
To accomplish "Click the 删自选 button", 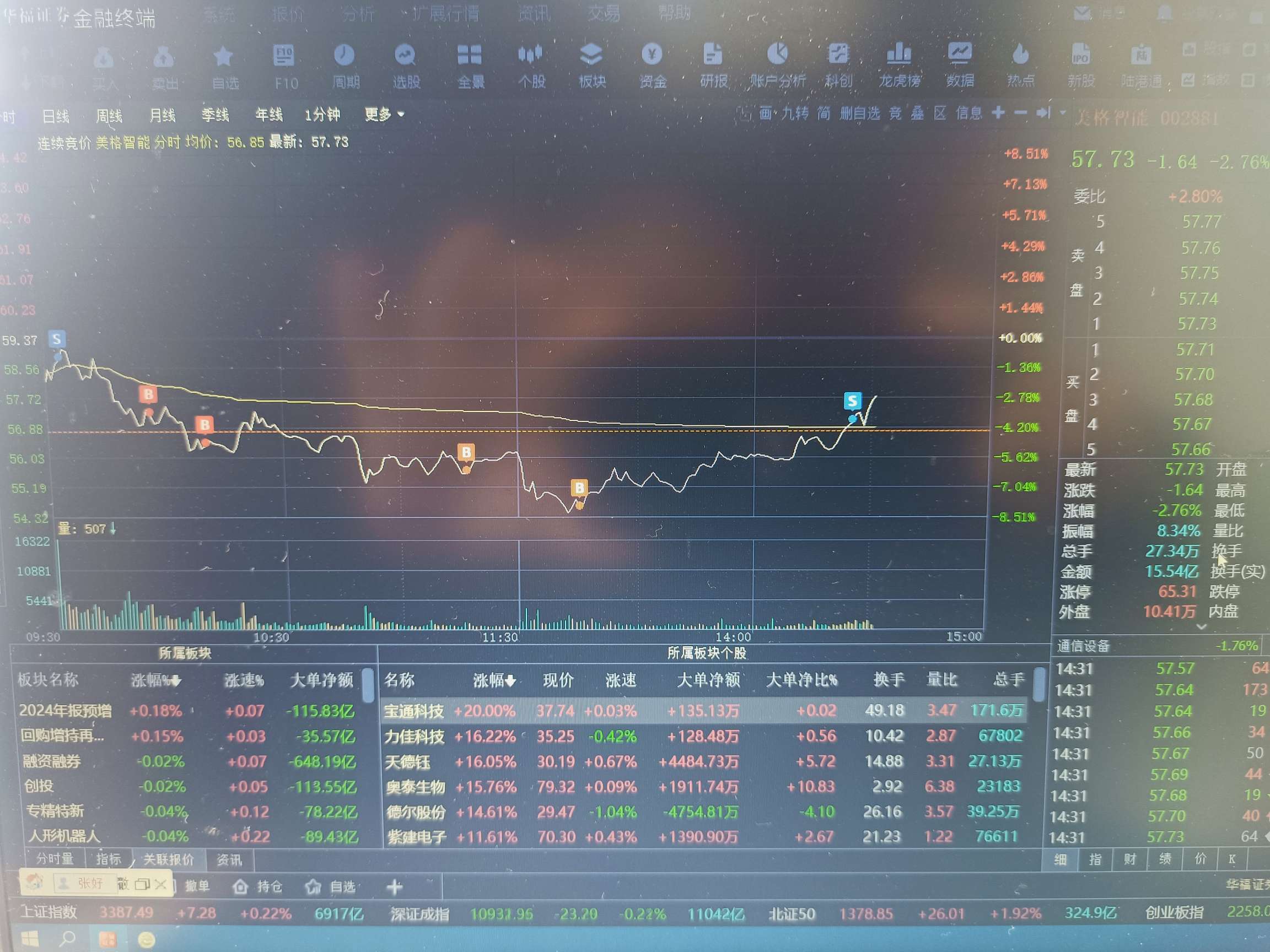I will pyautogui.click(x=859, y=113).
